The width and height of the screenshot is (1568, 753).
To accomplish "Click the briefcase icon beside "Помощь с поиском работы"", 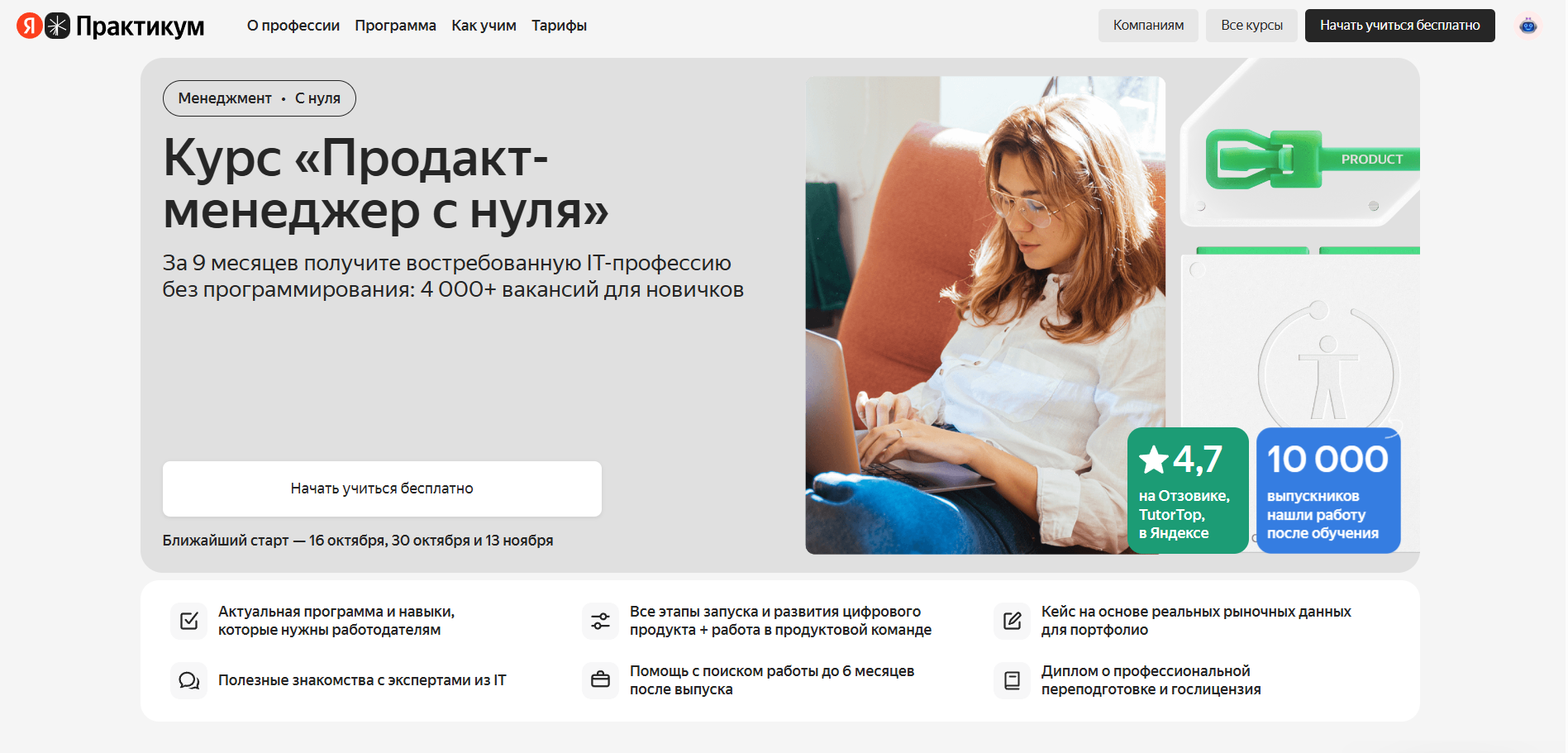I will (600, 680).
